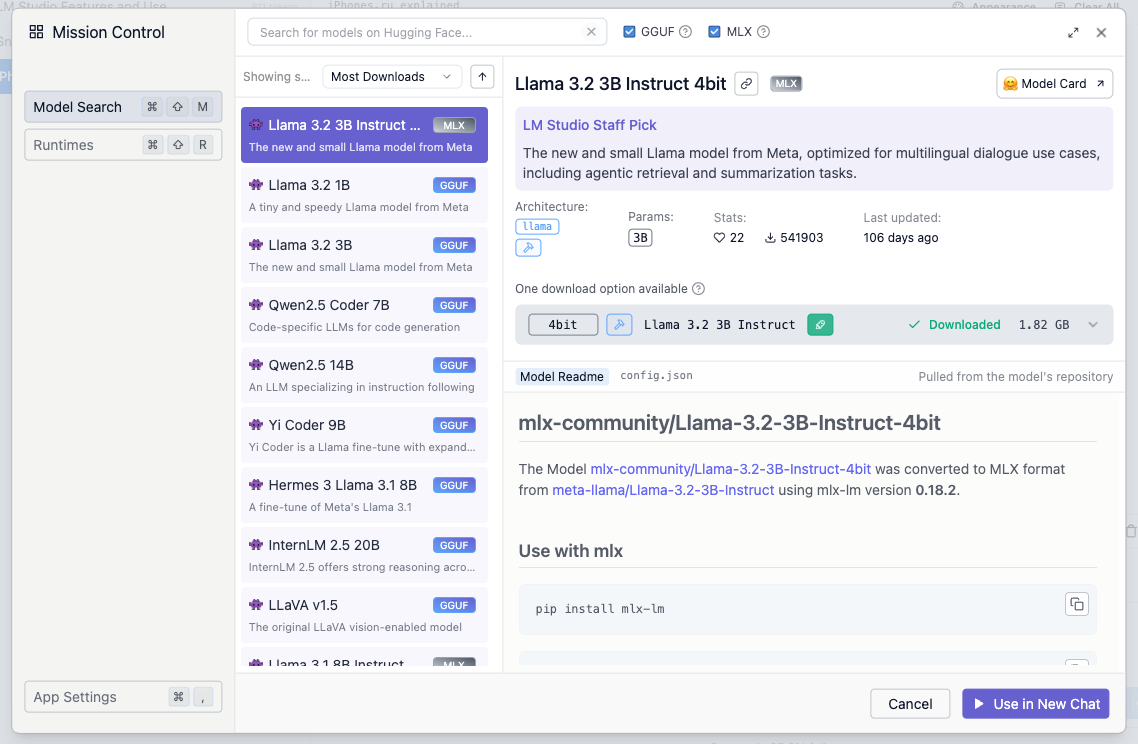Click the likes heart icon in Stats
The width and height of the screenshot is (1138, 744).
tap(719, 237)
